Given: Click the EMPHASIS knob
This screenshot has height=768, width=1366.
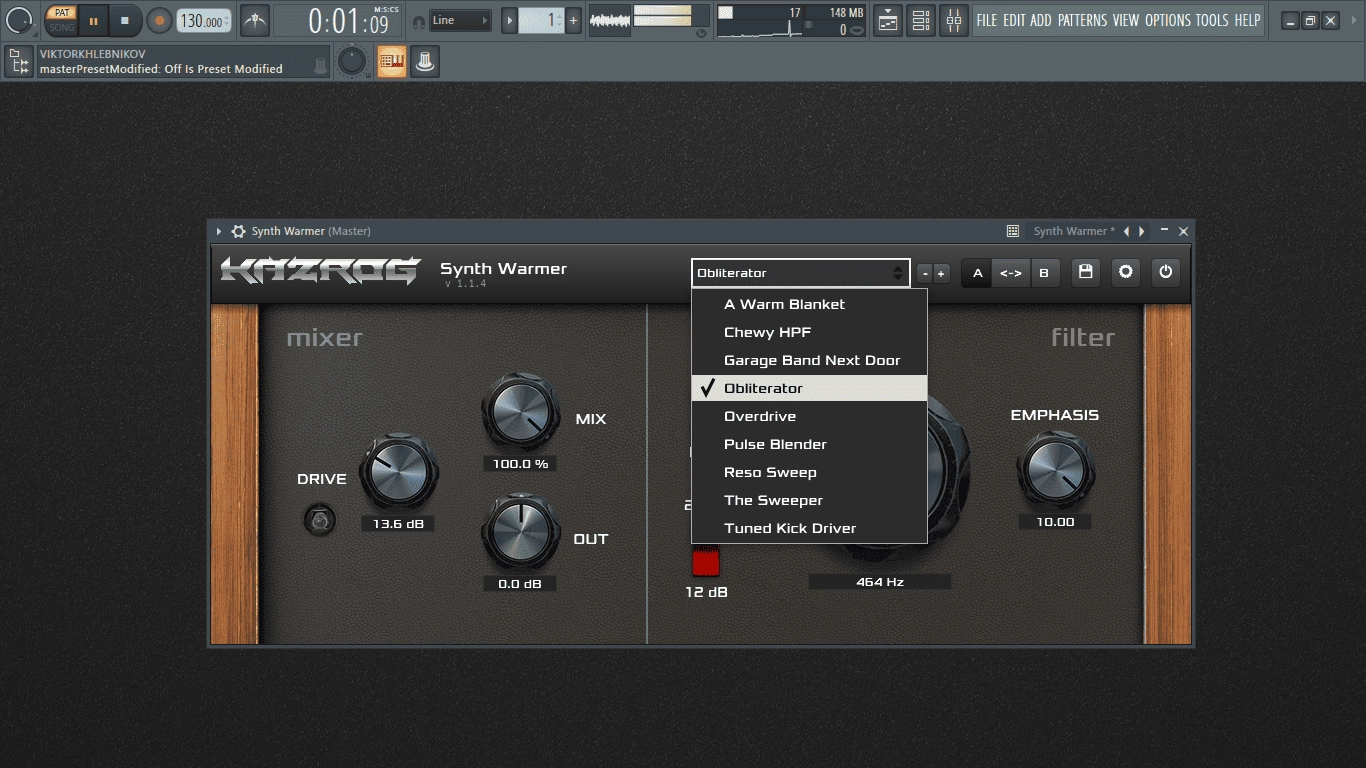Looking at the screenshot, I should pos(1055,470).
